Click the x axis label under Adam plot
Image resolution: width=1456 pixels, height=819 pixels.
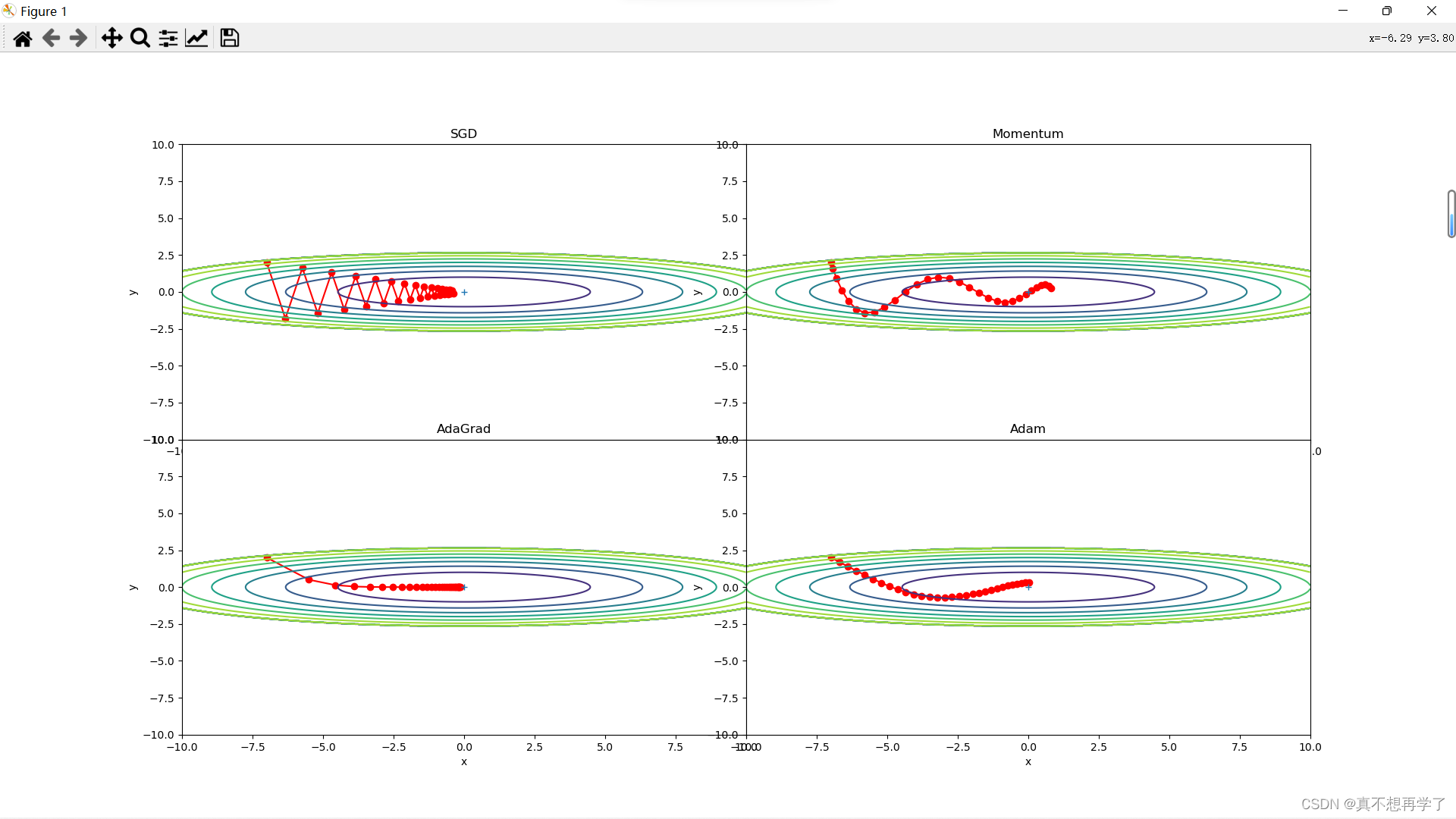[x=1028, y=761]
